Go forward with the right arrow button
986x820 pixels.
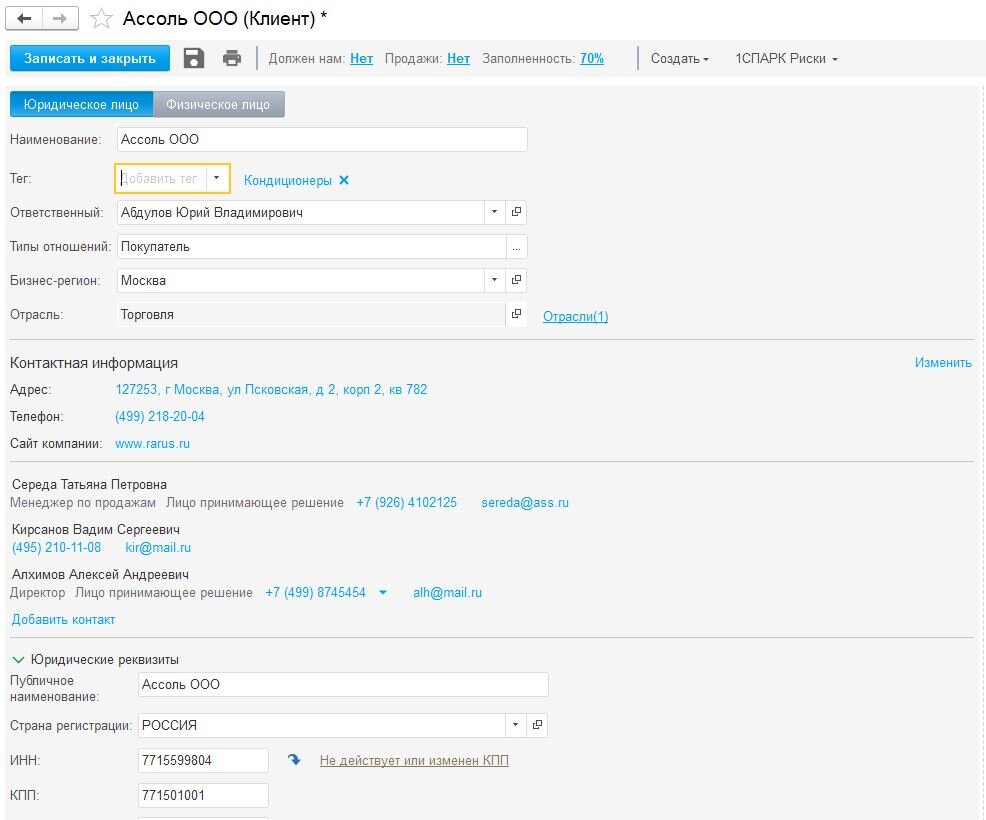(x=60, y=18)
